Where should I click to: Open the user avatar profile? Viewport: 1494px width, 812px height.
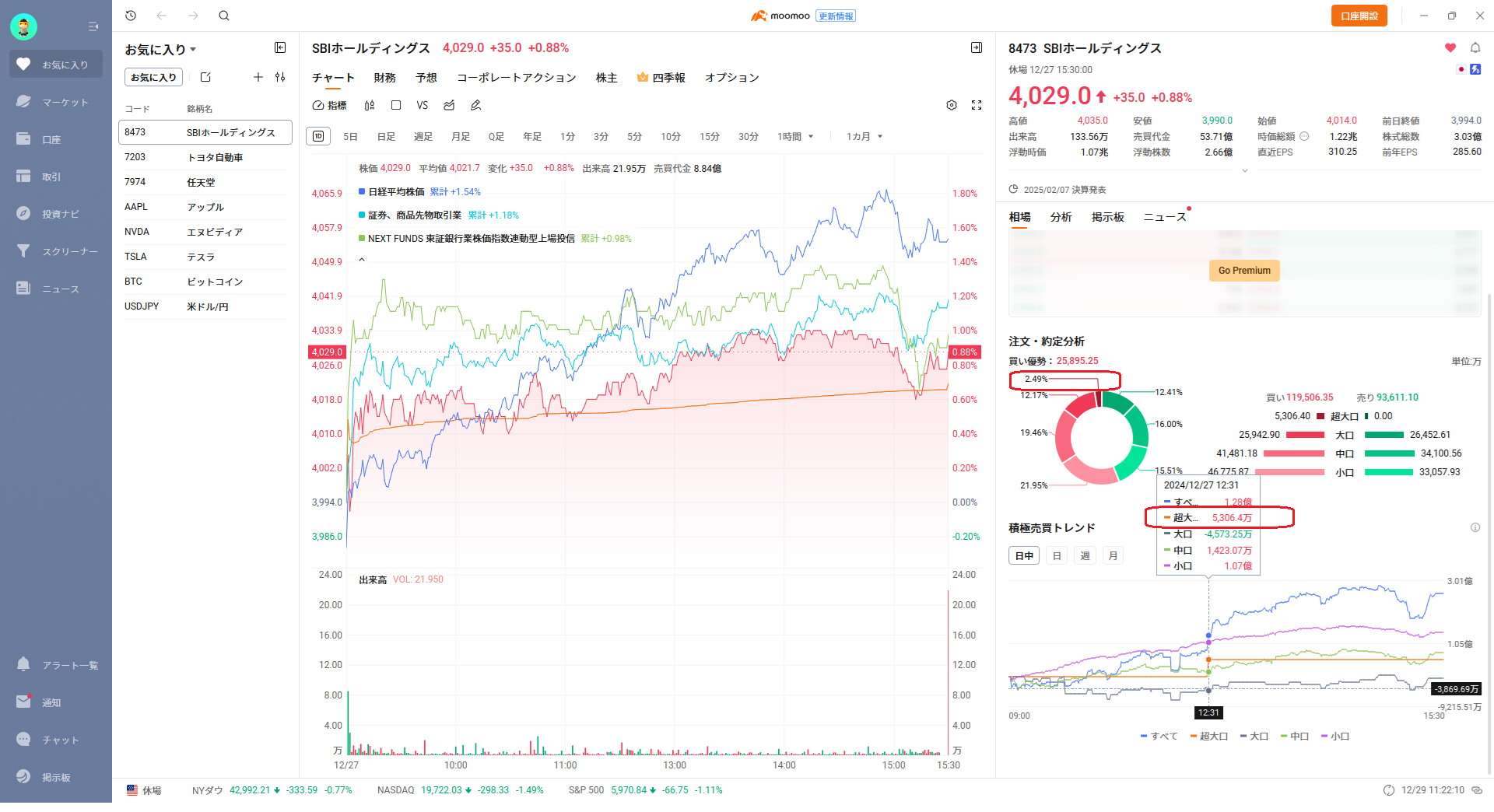click(x=23, y=27)
